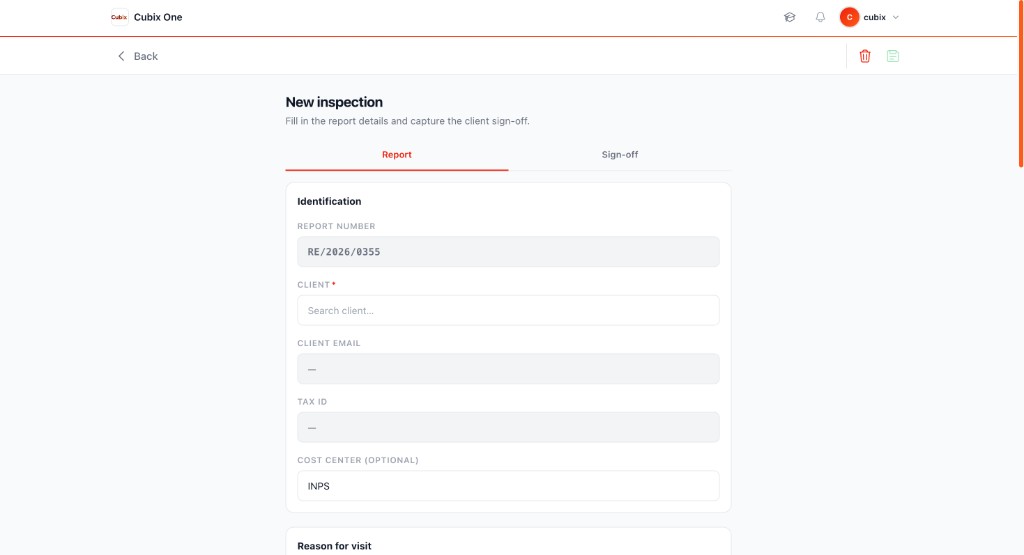
Task: Click the Cubix One logo icon
Action: (x=119, y=17)
